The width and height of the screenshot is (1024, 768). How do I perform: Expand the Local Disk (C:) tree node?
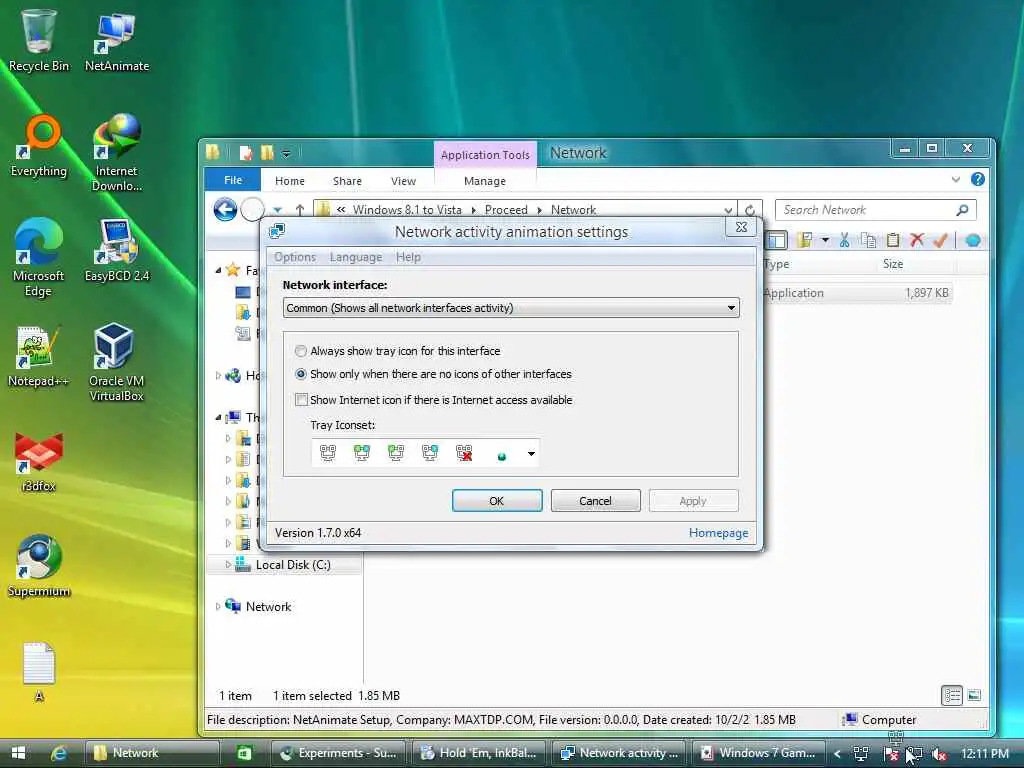pyautogui.click(x=227, y=564)
